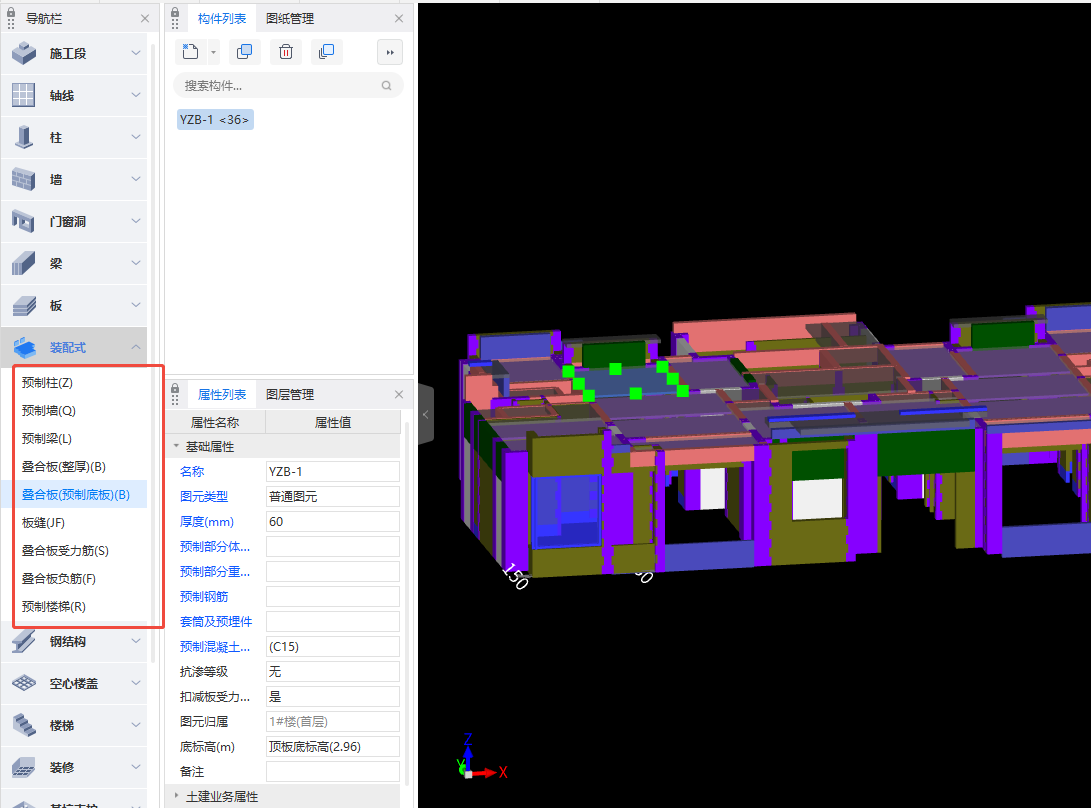The image size is (1091, 808).
Task: Open the new component dropdown arrow
Action: point(213,52)
